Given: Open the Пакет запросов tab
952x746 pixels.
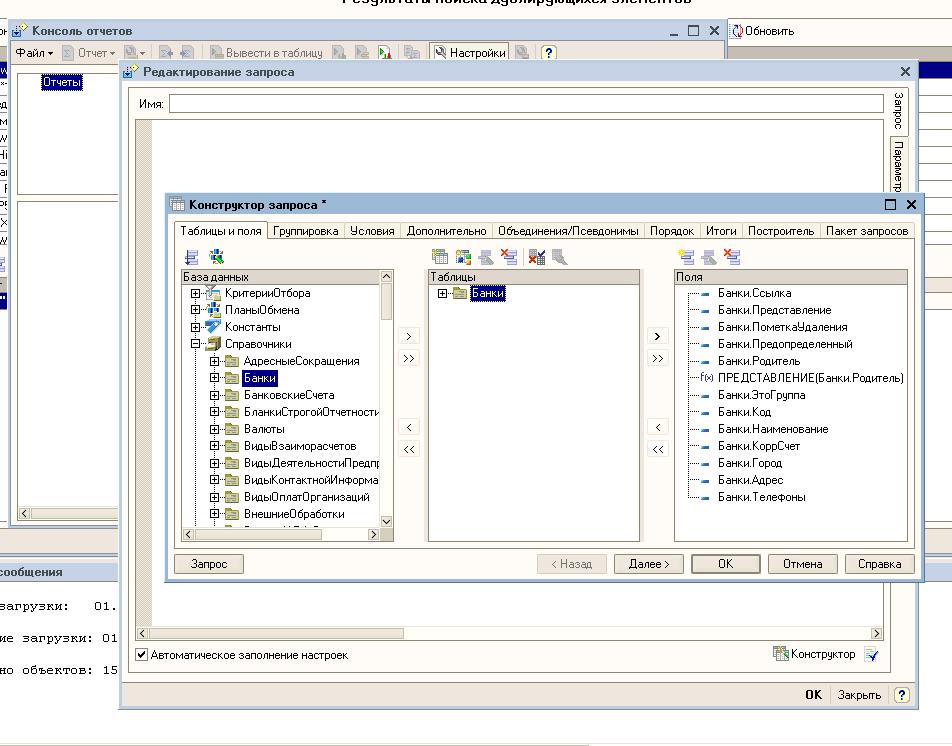Looking at the screenshot, I should (x=866, y=231).
